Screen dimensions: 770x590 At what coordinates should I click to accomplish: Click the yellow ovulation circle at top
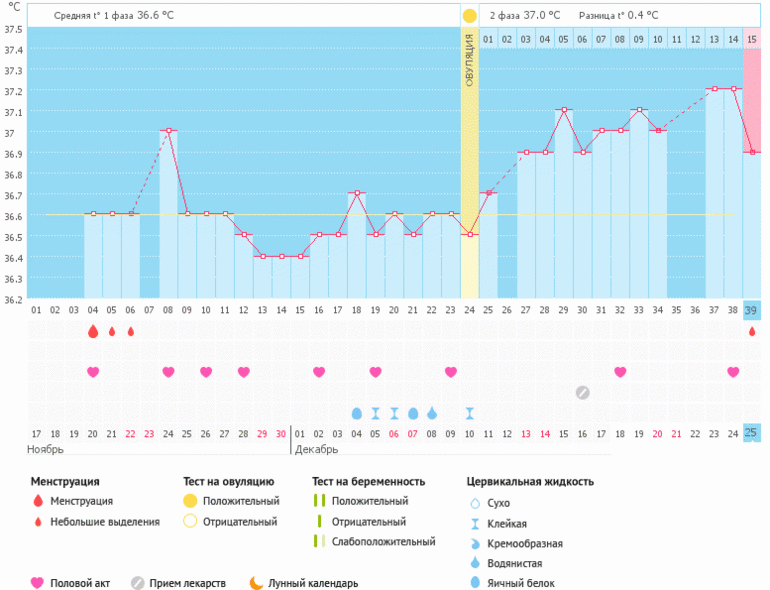click(x=469, y=16)
